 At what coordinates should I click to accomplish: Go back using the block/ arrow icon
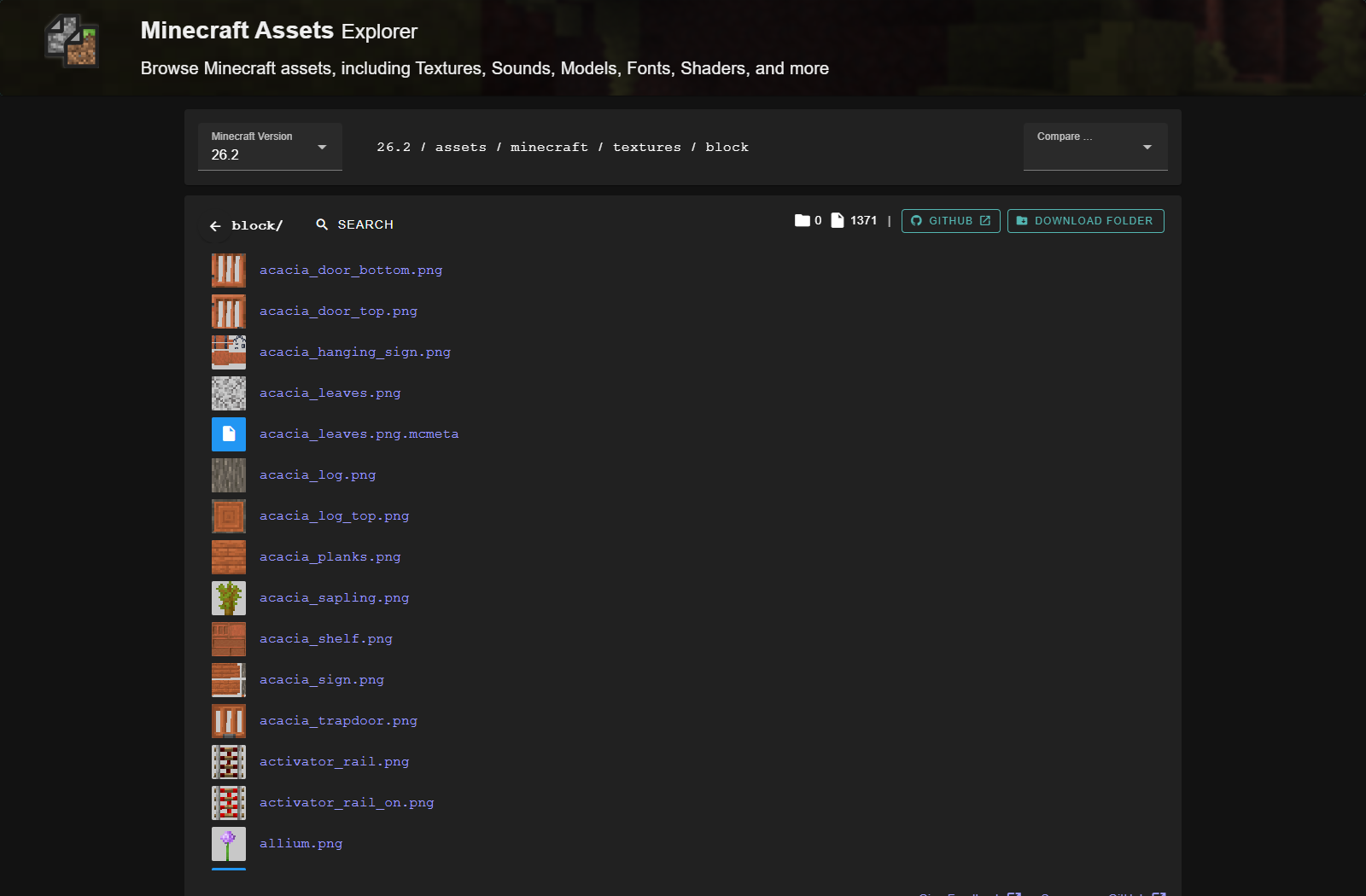(x=215, y=226)
